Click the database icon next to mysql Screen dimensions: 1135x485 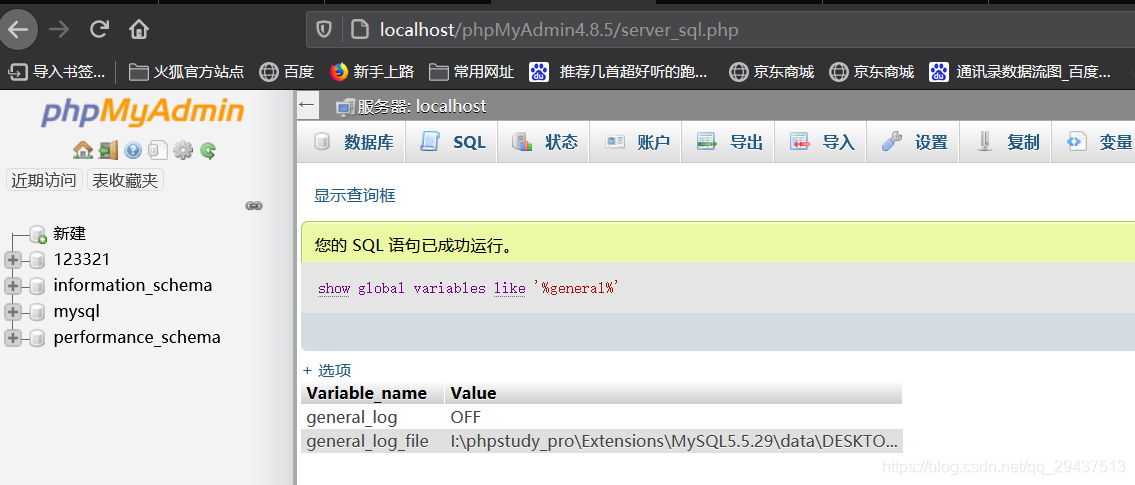(x=38, y=312)
